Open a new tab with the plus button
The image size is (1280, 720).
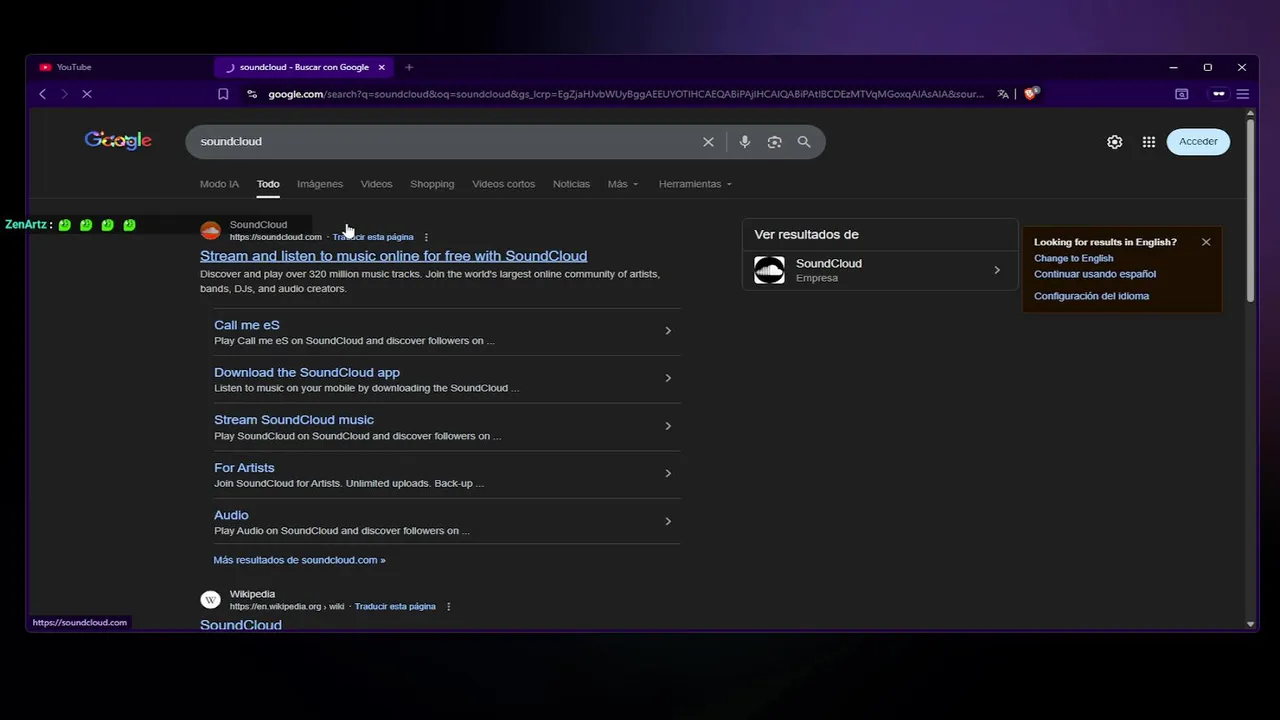[409, 67]
